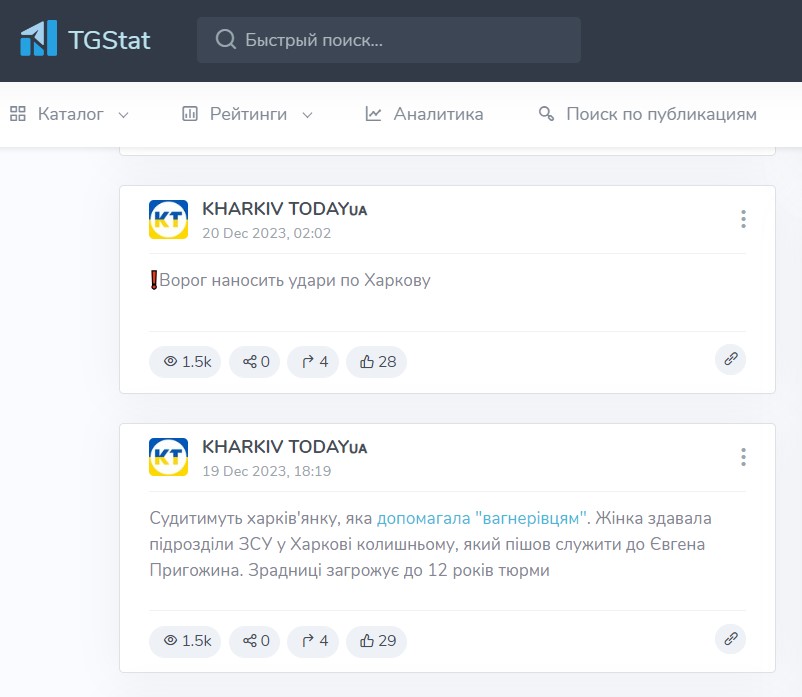Follow the допомагала "вагнерівцям" link
Image resolution: width=802 pixels, height=697 pixels.
pyautogui.click(x=481, y=518)
